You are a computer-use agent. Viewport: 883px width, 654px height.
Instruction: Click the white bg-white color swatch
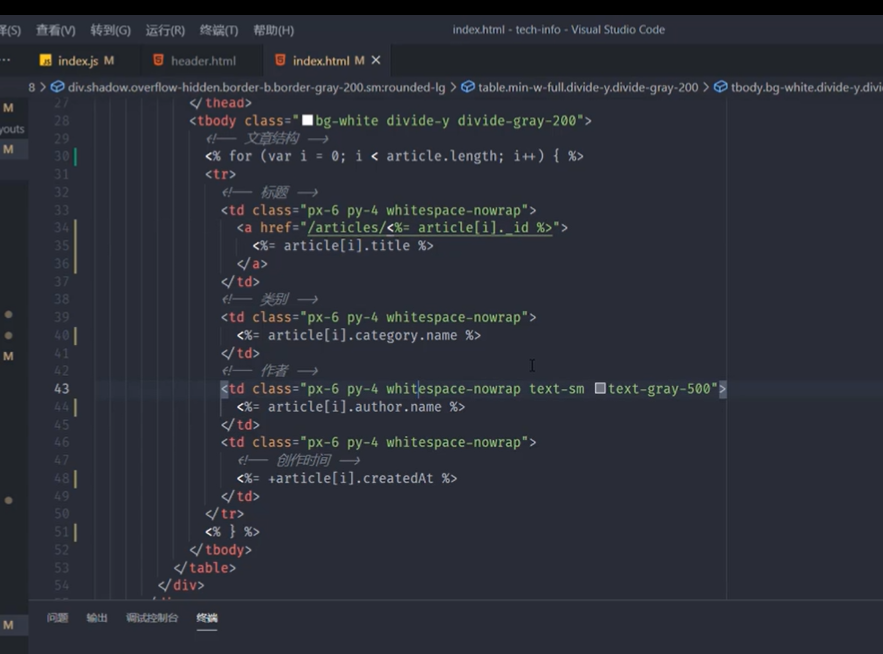pyautogui.click(x=307, y=120)
